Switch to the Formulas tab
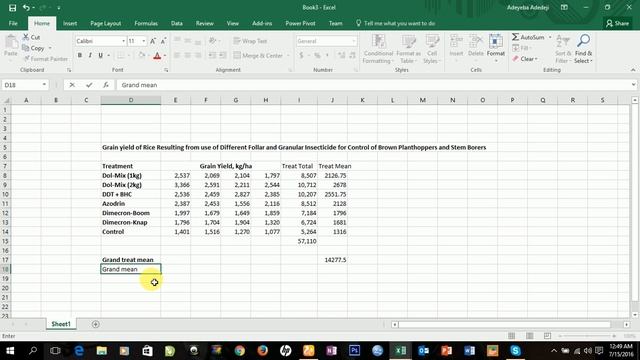Viewport: 640px width, 360px height. 146,23
